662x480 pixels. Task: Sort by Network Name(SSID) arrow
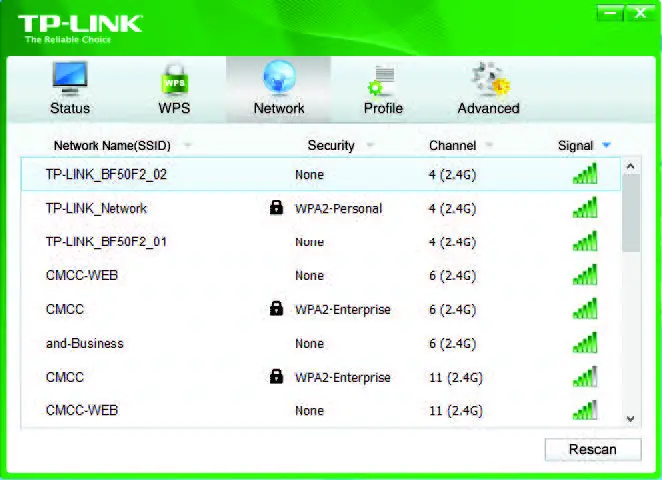pyautogui.click(x=187, y=145)
